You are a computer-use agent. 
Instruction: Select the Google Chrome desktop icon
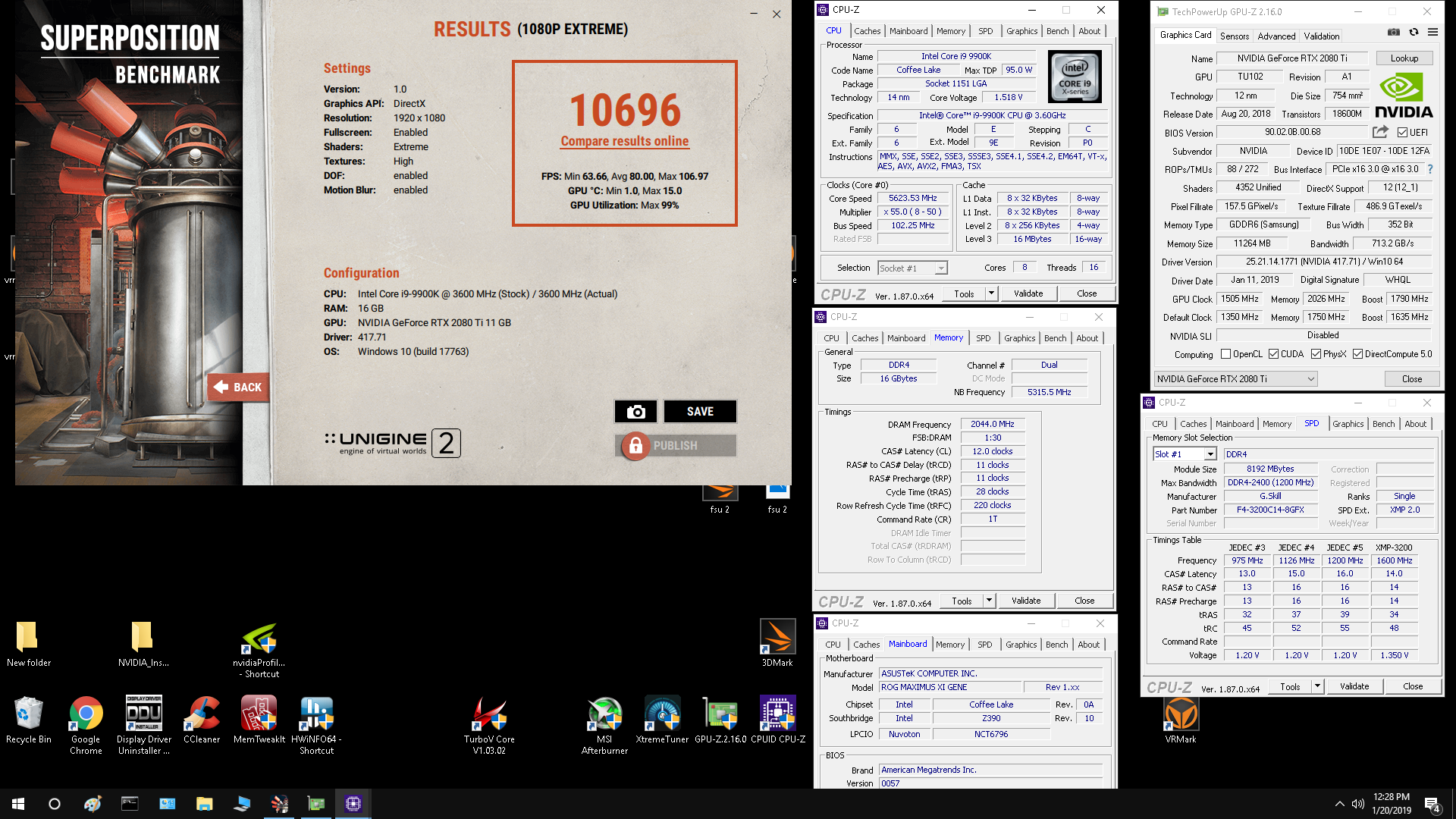pos(86,726)
